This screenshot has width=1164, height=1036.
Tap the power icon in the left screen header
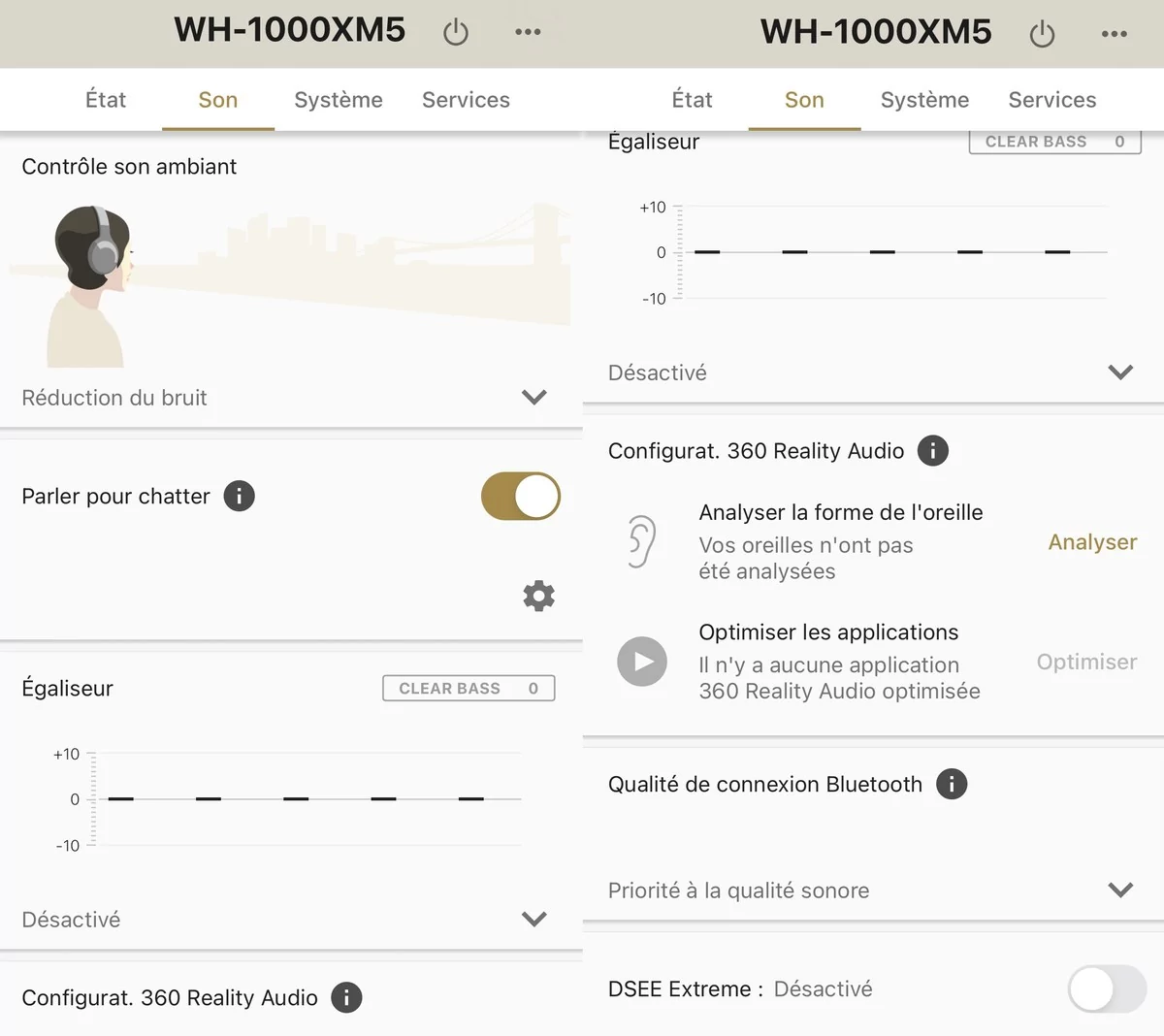tap(456, 32)
